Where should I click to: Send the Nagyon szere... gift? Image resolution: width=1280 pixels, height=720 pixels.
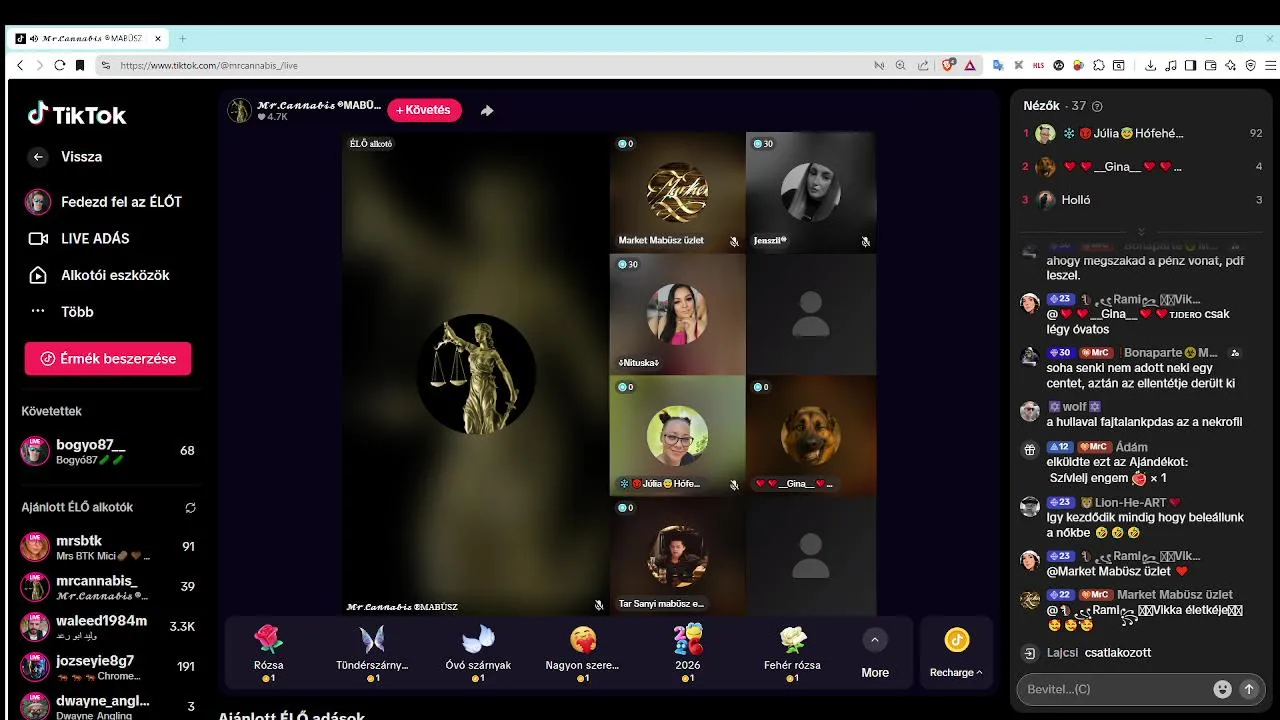(x=582, y=653)
